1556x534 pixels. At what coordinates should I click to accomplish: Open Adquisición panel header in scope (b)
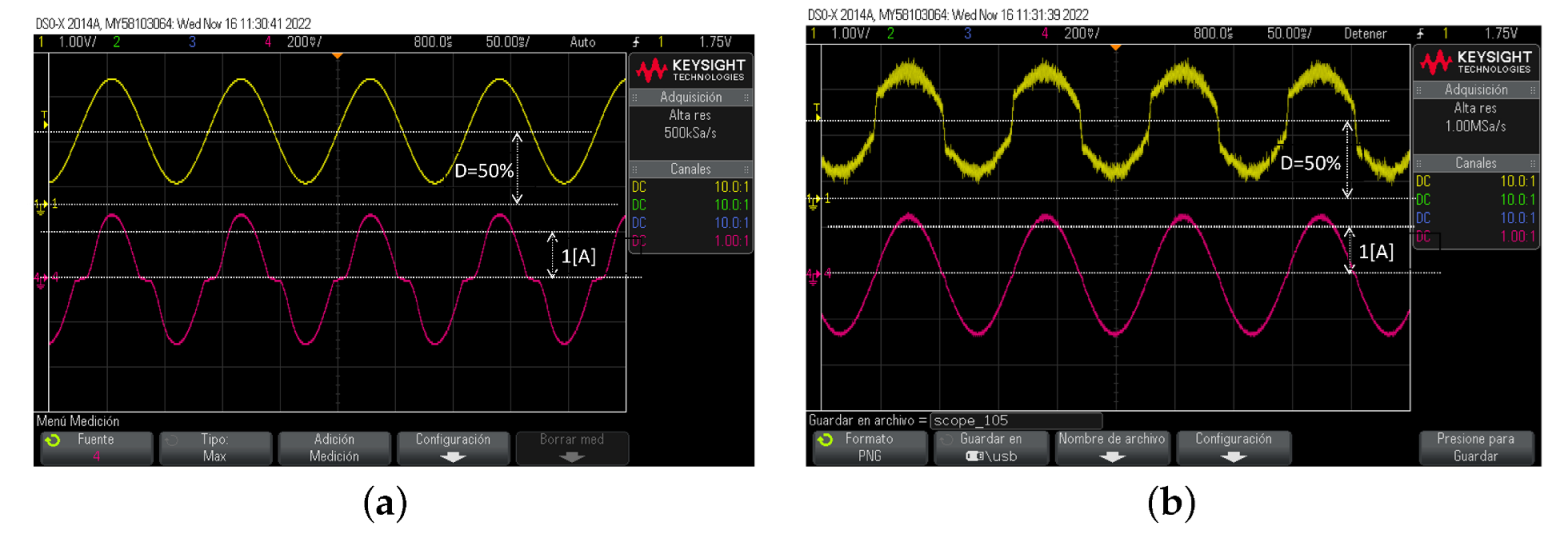1475,89
